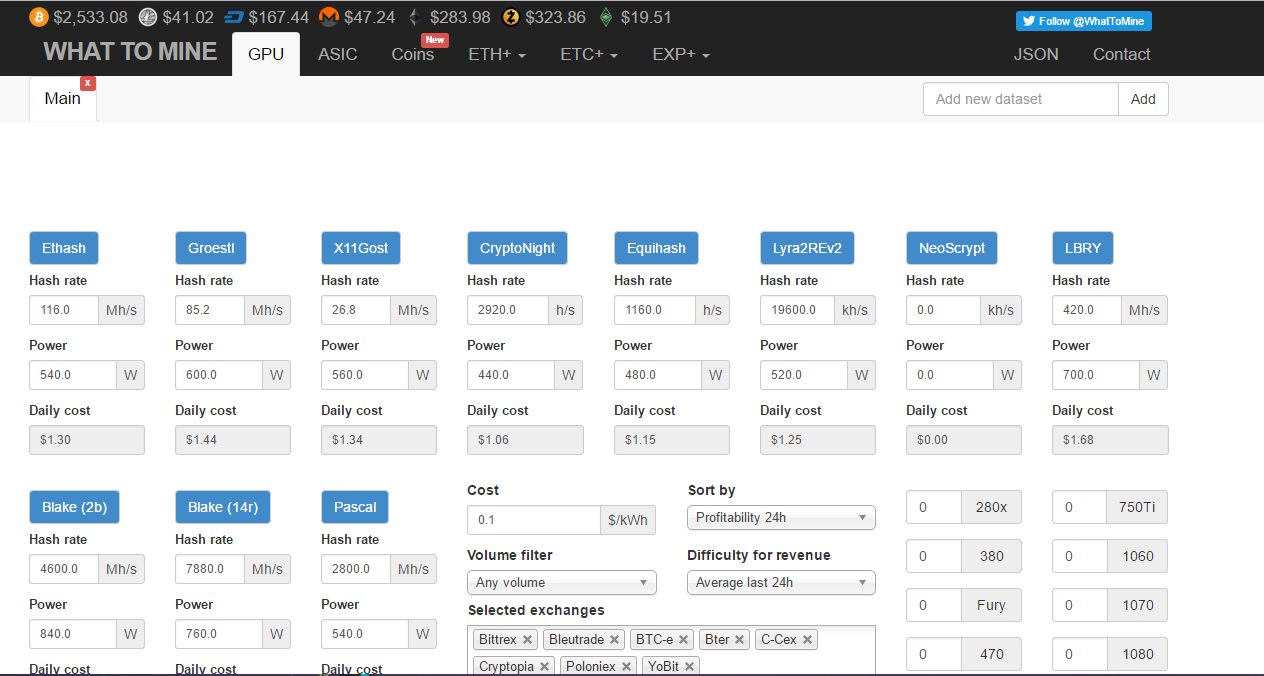
Task: Toggle the Ethash algorithm button
Action: click(x=63, y=248)
